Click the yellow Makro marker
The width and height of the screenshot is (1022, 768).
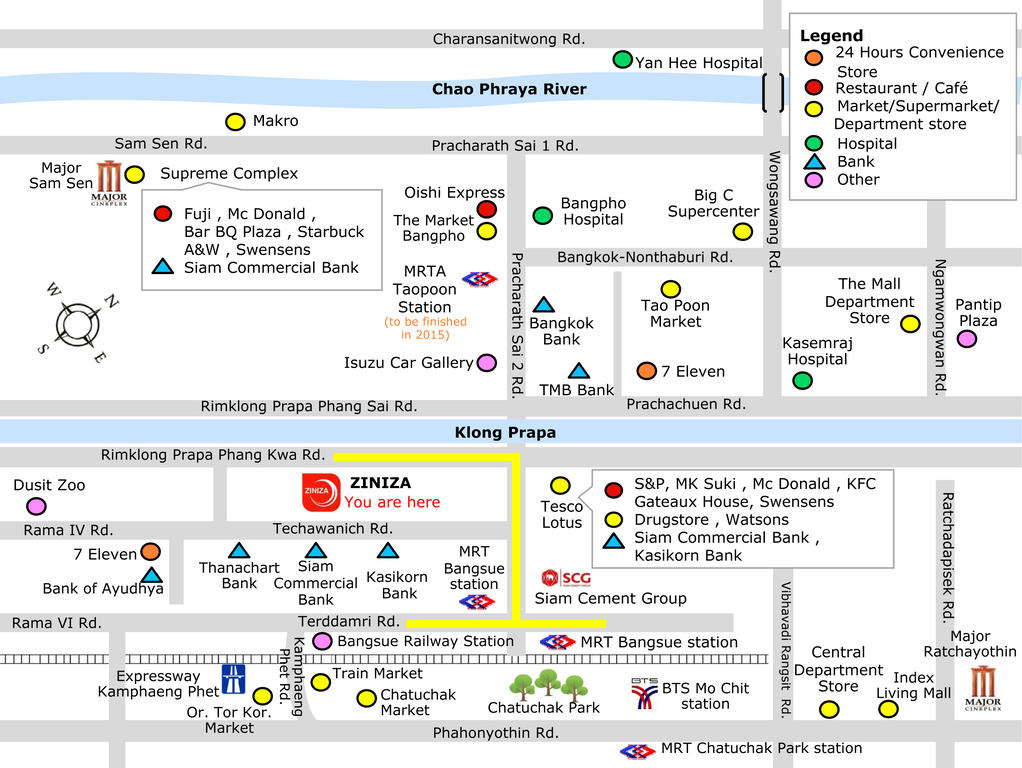235,121
